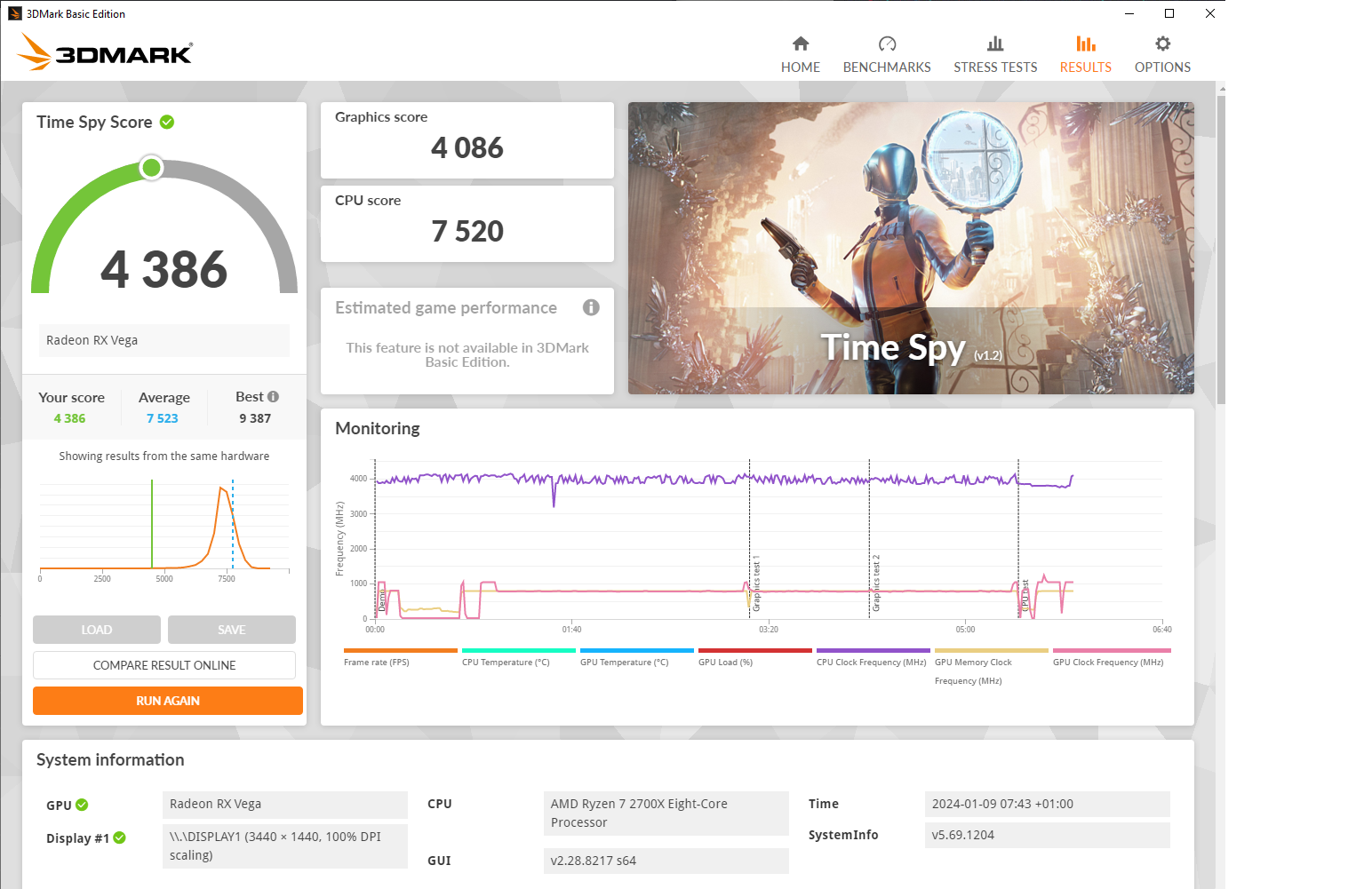Viewport: 1372px width, 889px height.
Task: Click the CPU score value 7 520
Action: click(467, 231)
